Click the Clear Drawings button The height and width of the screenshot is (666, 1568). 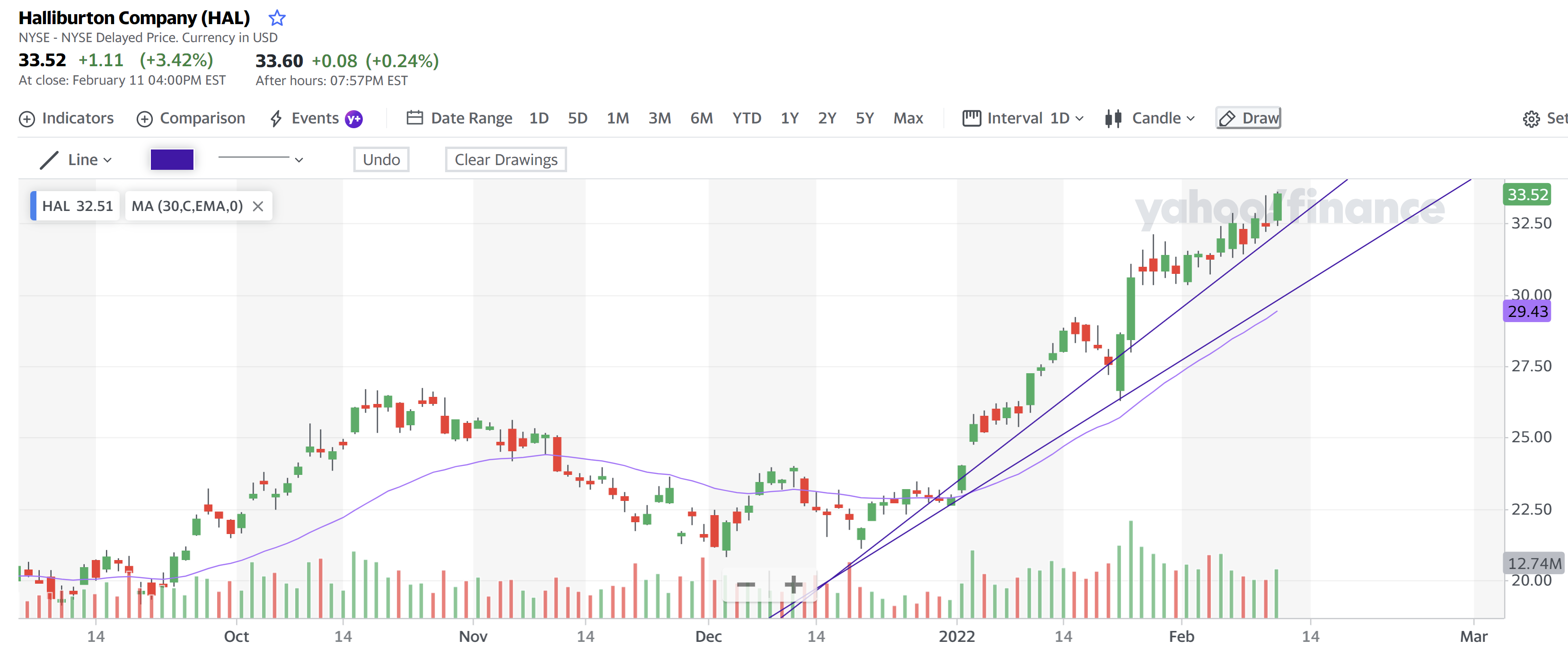[x=506, y=159]
